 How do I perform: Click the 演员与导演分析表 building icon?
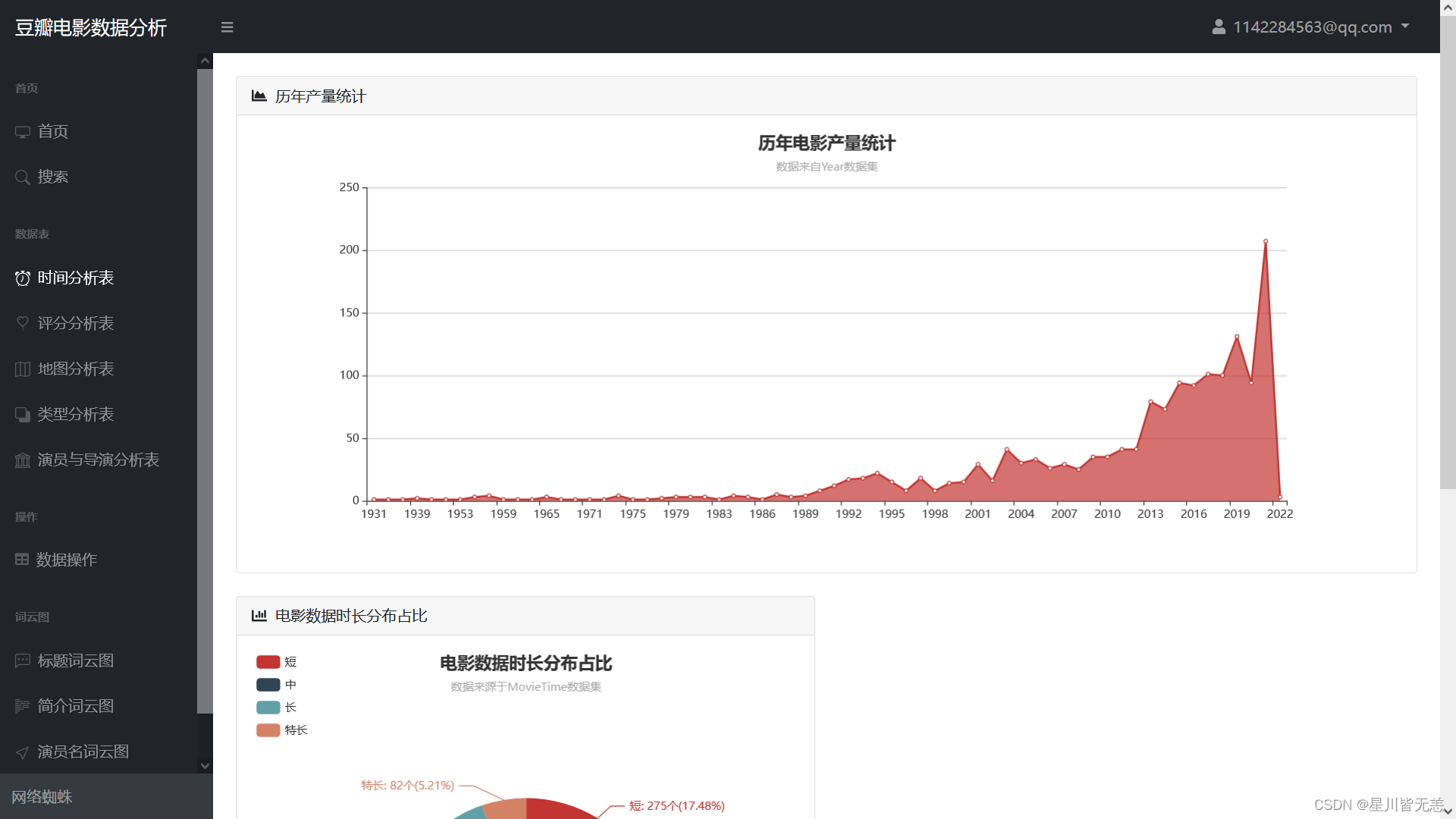pyautogui.click(x=23, y=460)
